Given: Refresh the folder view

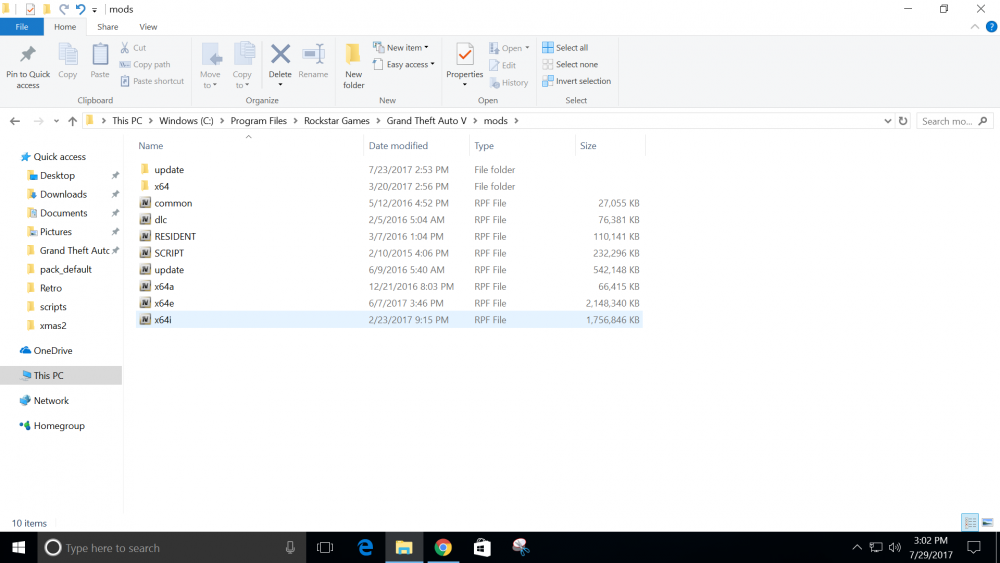Looking at the screenshot, I should click(903, 121).
